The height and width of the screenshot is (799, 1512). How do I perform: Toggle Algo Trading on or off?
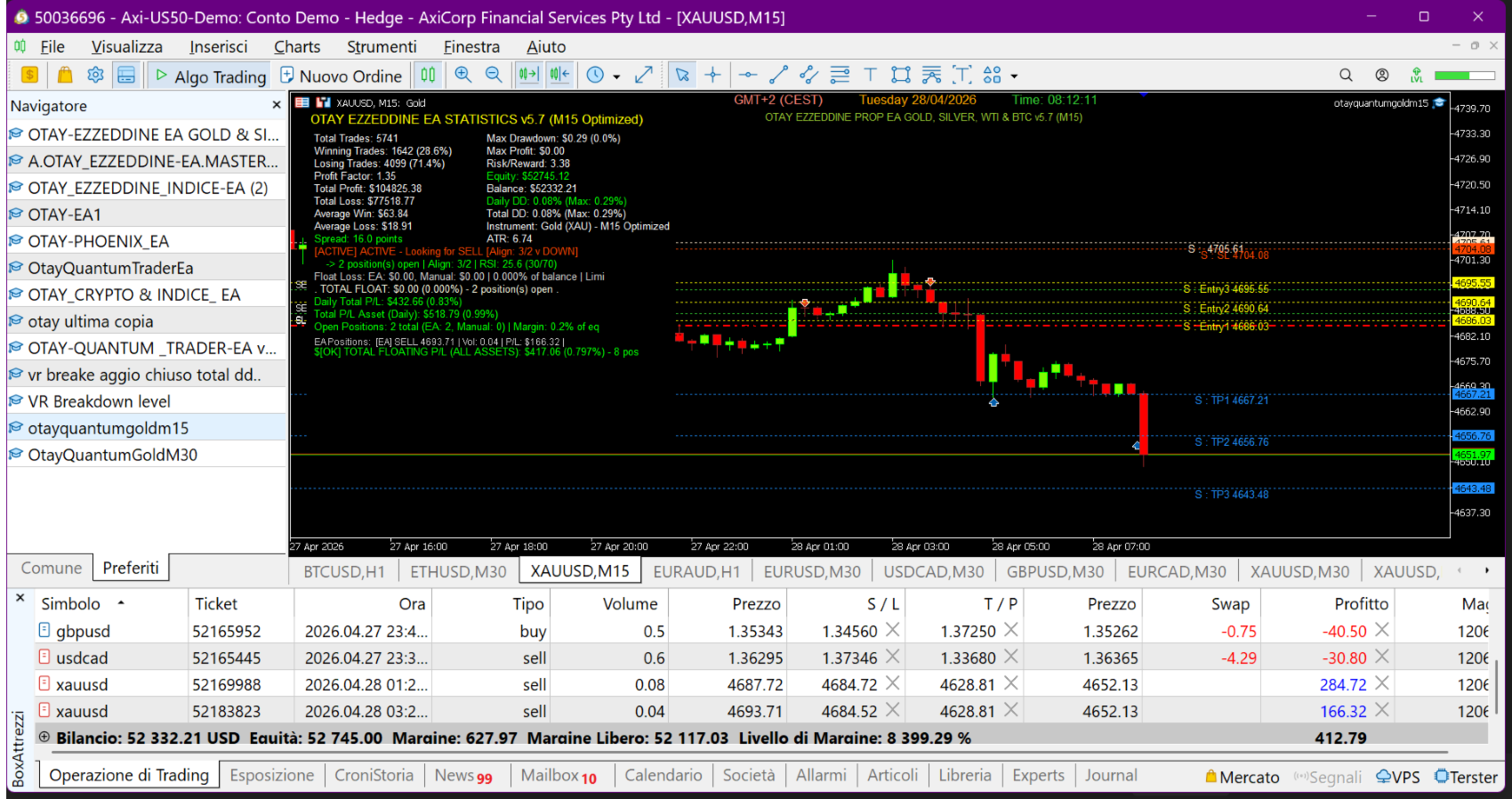[211, 77]
